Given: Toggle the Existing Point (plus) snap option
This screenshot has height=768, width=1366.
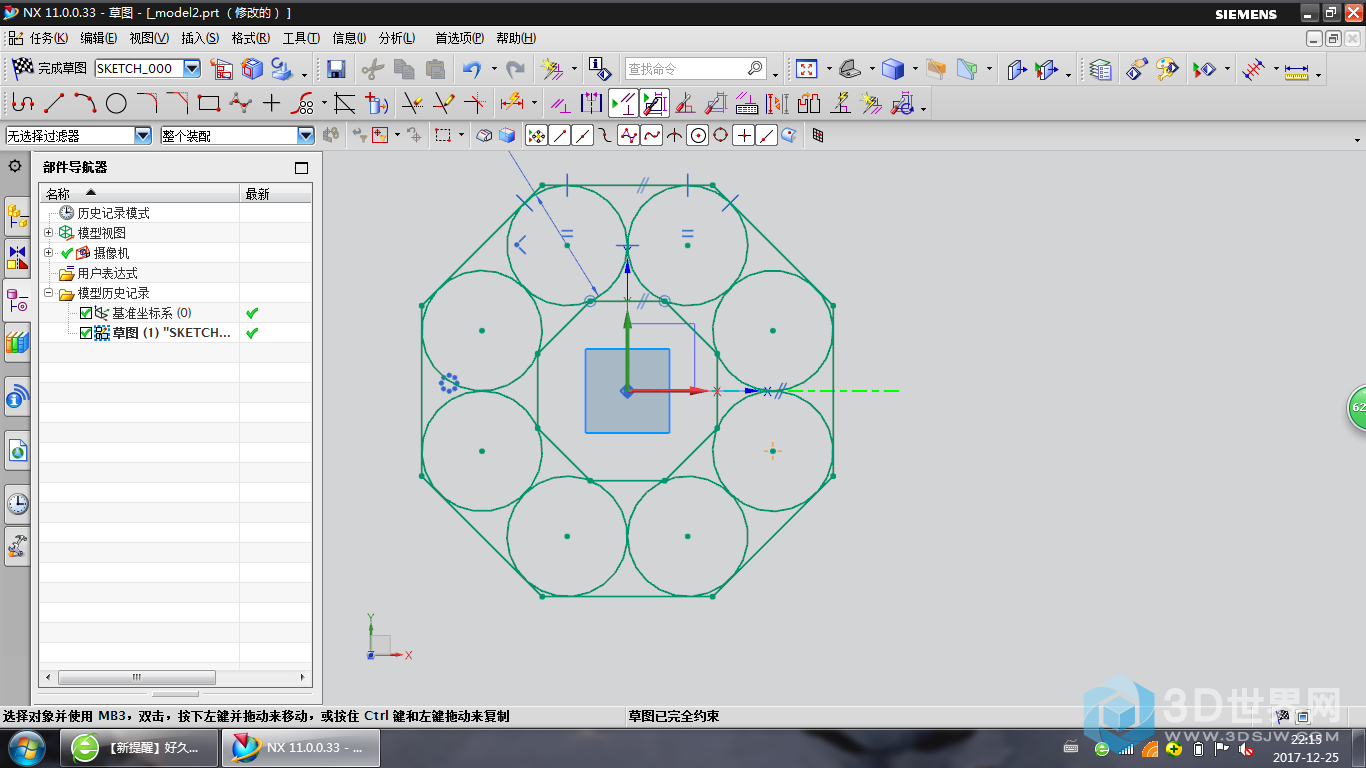Looking at the screenshot, I should [x=743, y=136].
